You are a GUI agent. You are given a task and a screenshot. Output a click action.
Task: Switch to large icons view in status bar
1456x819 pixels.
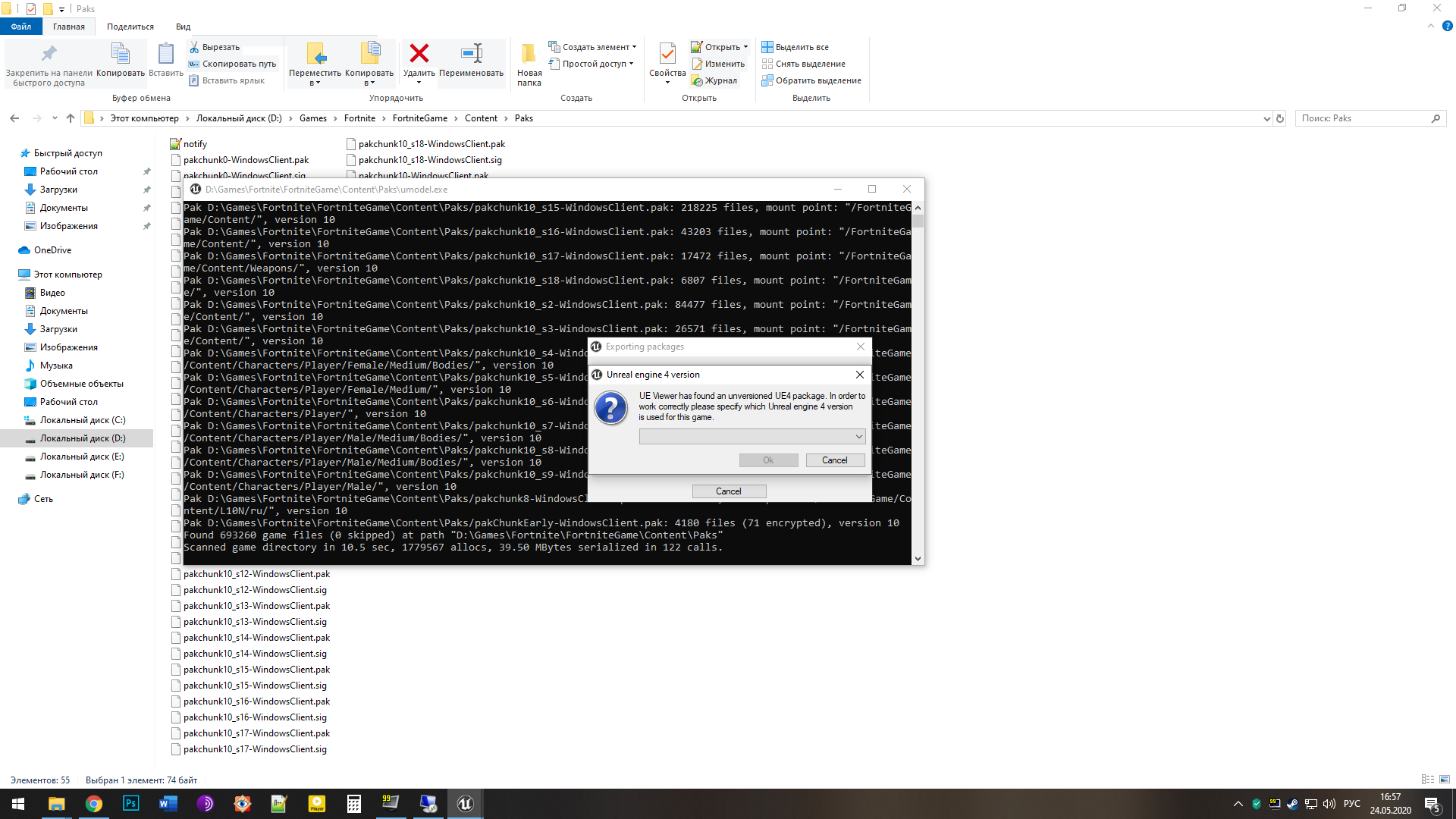[x=1445, y=780]
